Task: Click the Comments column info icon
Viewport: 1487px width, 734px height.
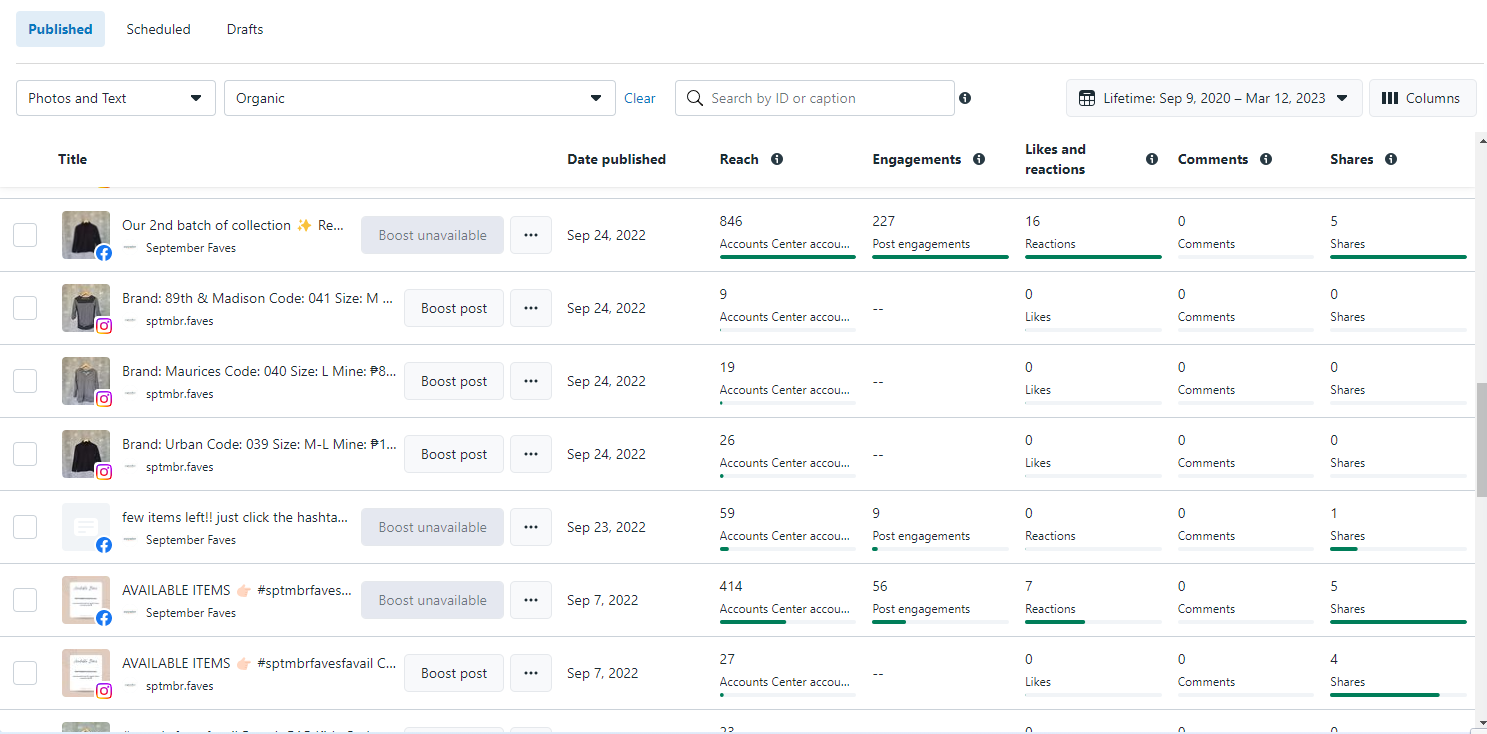Action: pos(1266,160)
